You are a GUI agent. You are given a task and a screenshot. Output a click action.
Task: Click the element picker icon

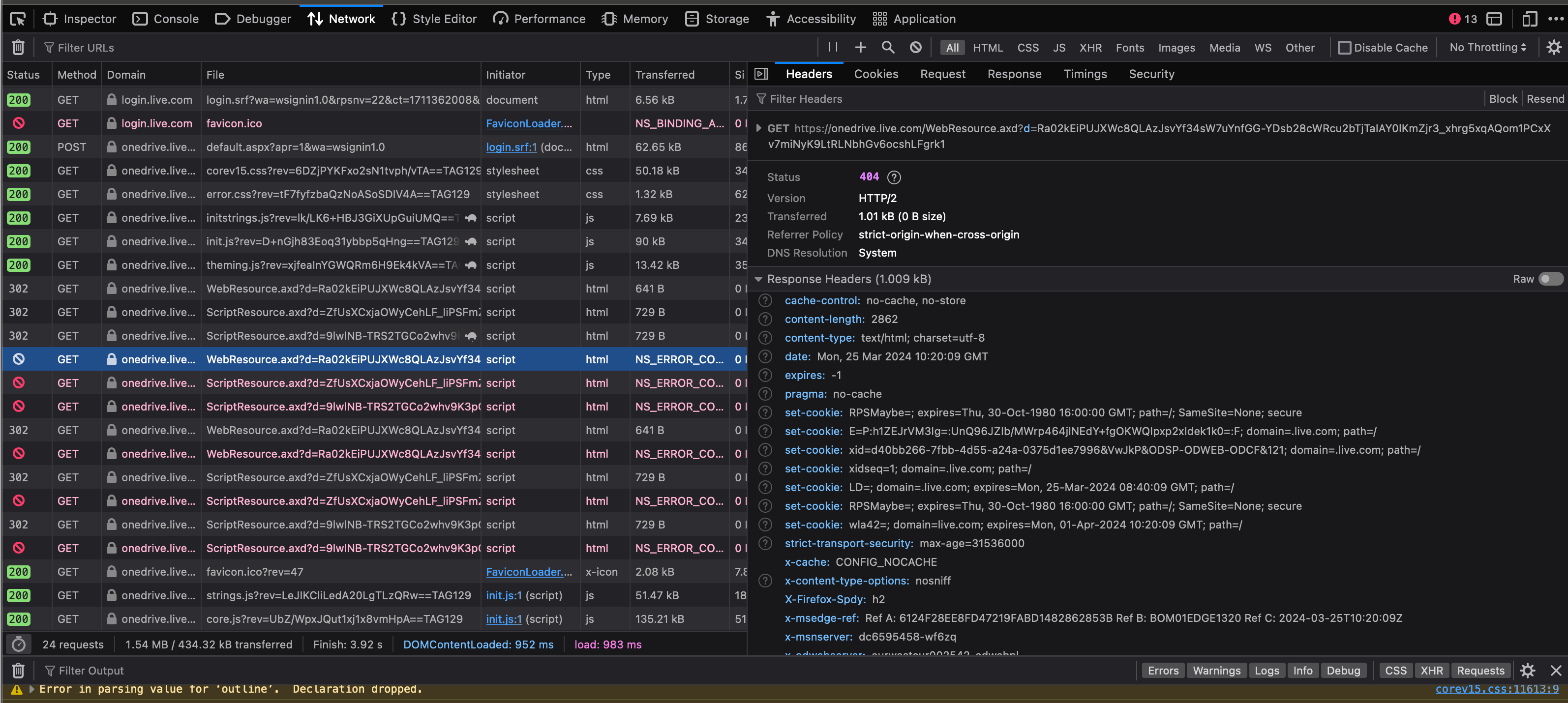18,19
